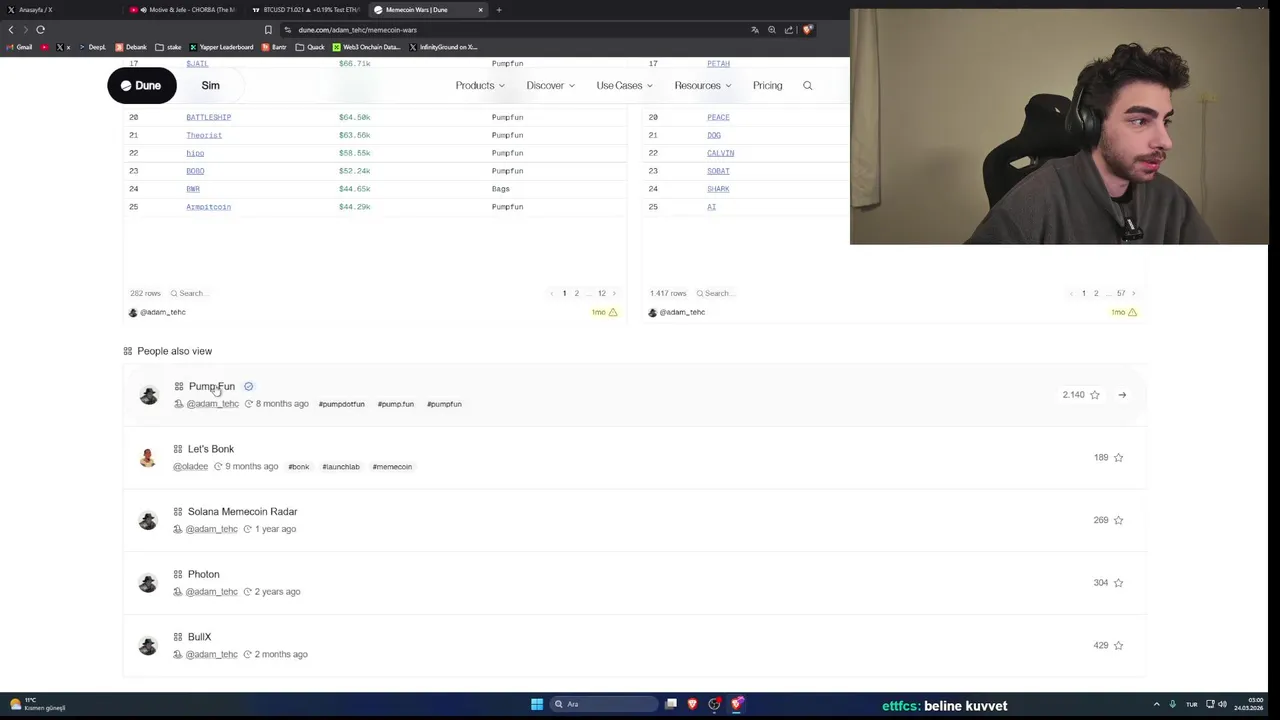This screenshot has height=720, width=1280.
Task: Click the arrow on the Pump.Fun row
Action: [x=1122, y=395]
